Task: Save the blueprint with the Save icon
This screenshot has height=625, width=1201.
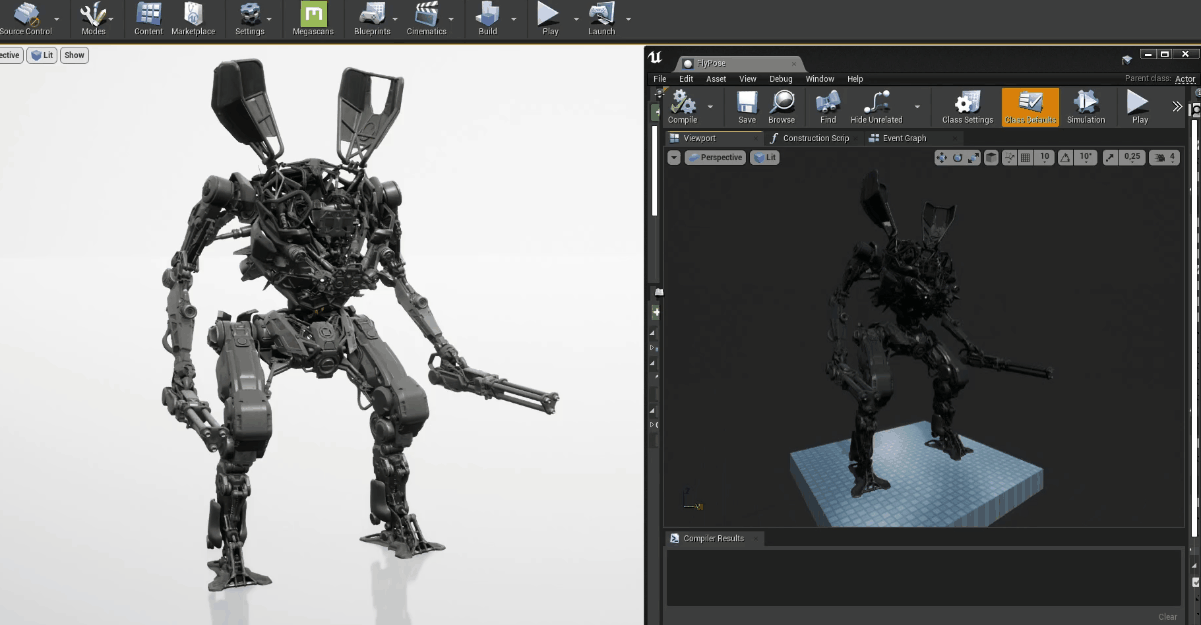Action: 746,103
